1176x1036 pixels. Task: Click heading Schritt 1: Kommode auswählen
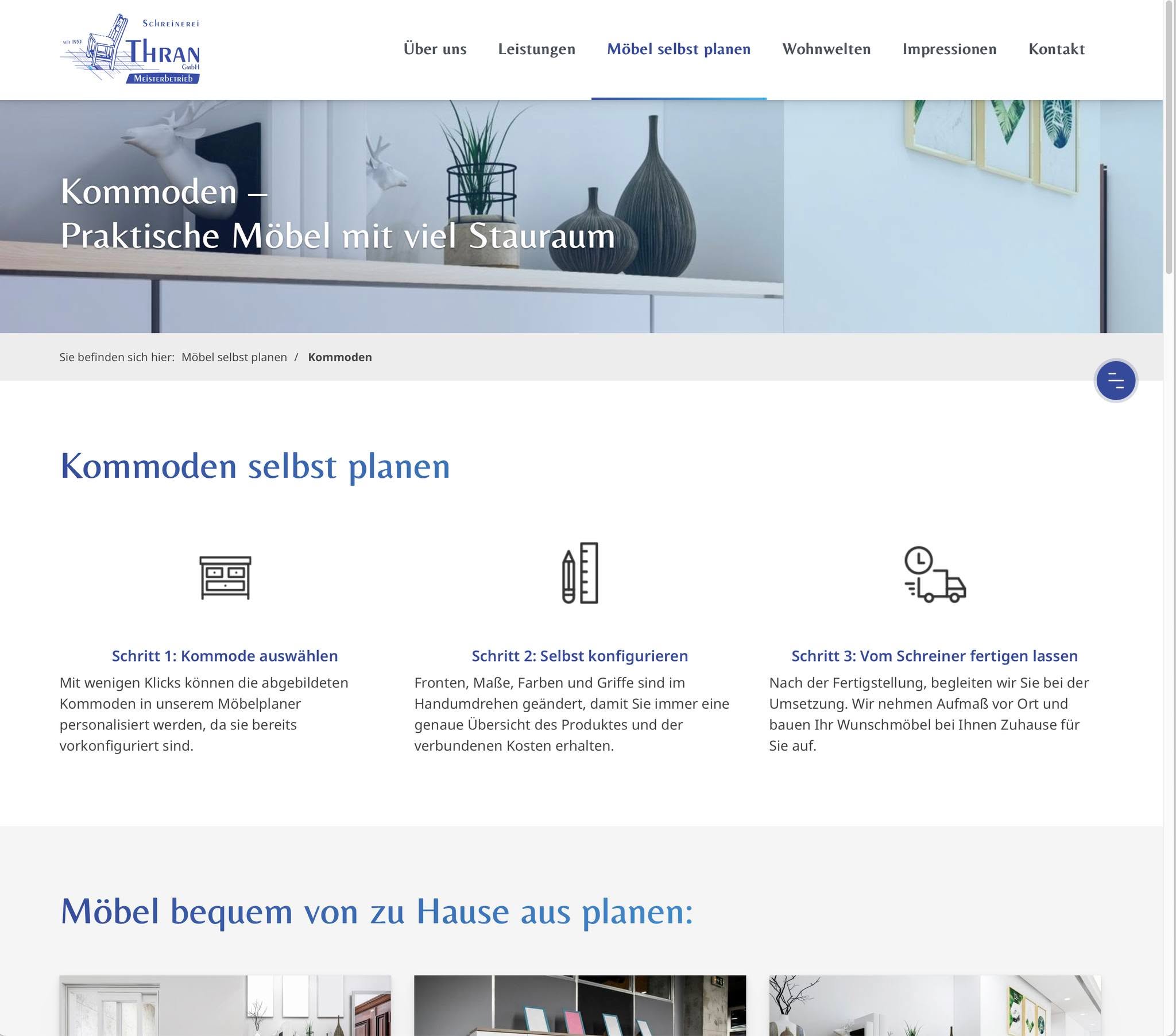click(x=225, y=656)
